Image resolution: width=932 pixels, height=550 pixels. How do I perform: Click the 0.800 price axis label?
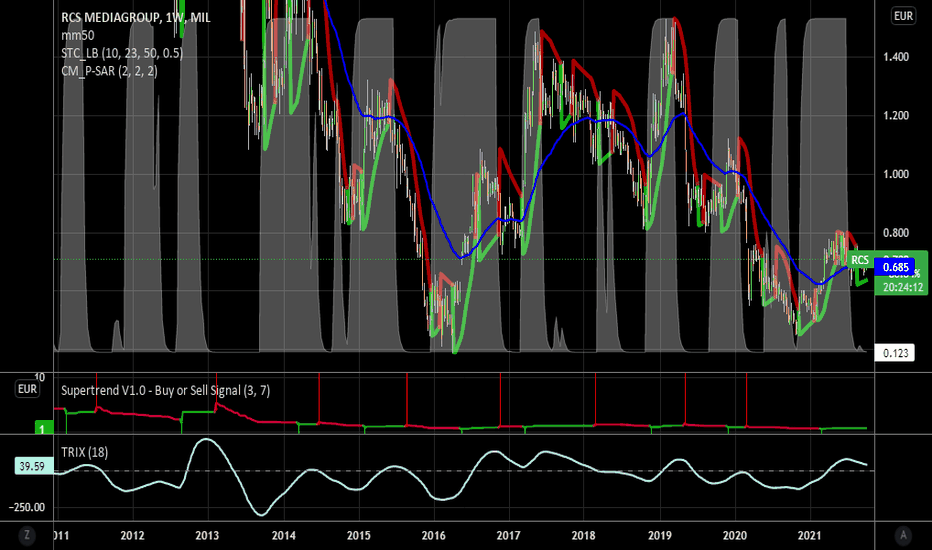click(896, 232)
